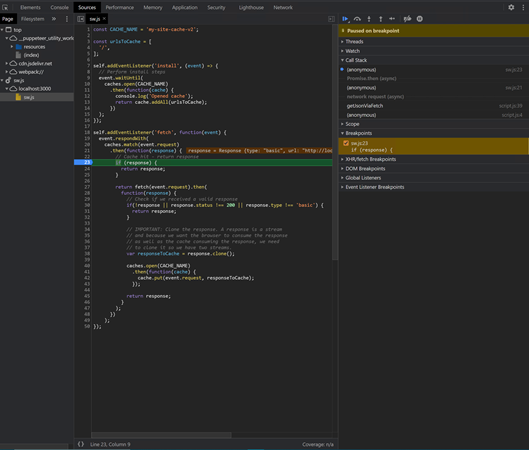Toggle the navigator sidebar visibility

pos(80,19)
